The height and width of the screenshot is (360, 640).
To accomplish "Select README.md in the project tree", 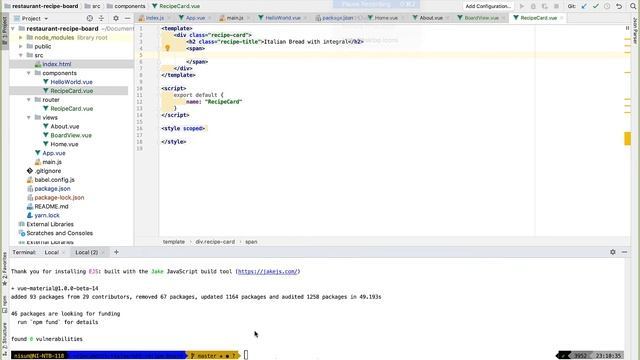I will tap(51, 207).
